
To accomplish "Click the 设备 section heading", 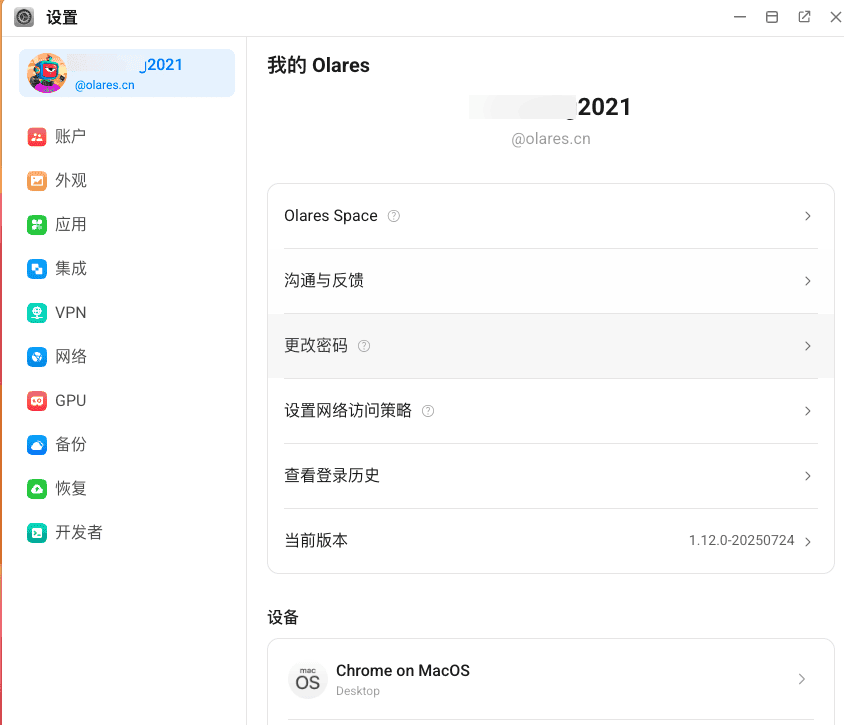I will [x=283, y=617].
